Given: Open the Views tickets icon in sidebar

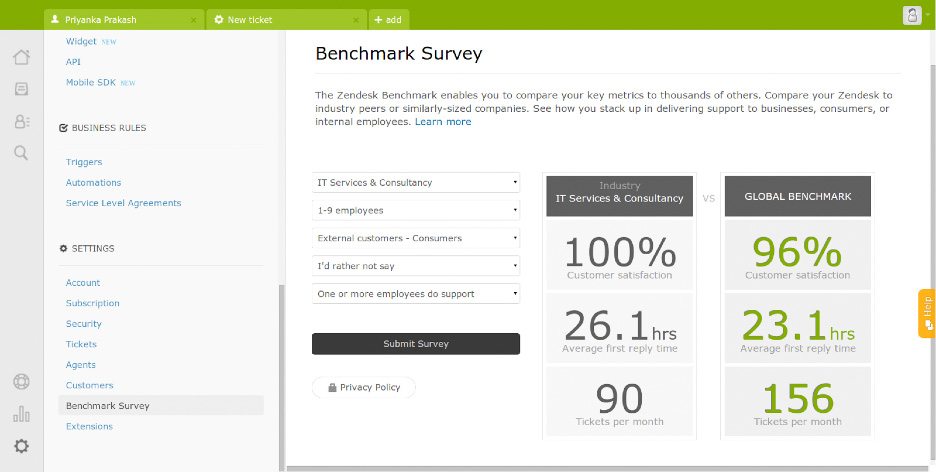Looking at the screenshot, I should click(21, 89).
